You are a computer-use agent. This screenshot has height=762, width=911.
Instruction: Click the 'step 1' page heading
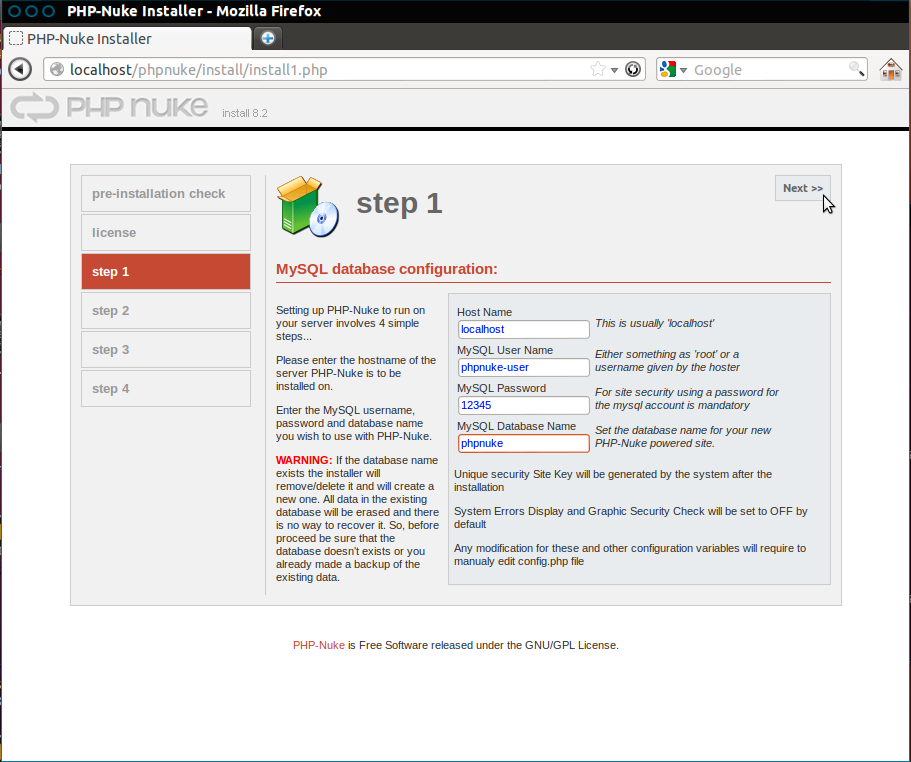coord(399,203)
